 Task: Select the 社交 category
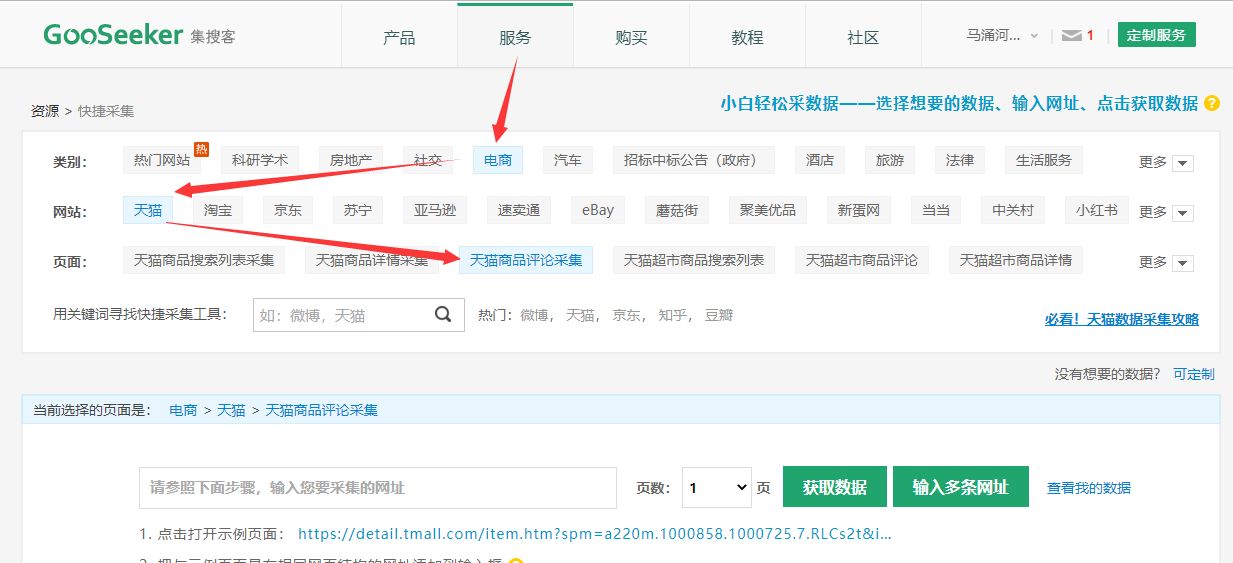(x=428, y=160)
